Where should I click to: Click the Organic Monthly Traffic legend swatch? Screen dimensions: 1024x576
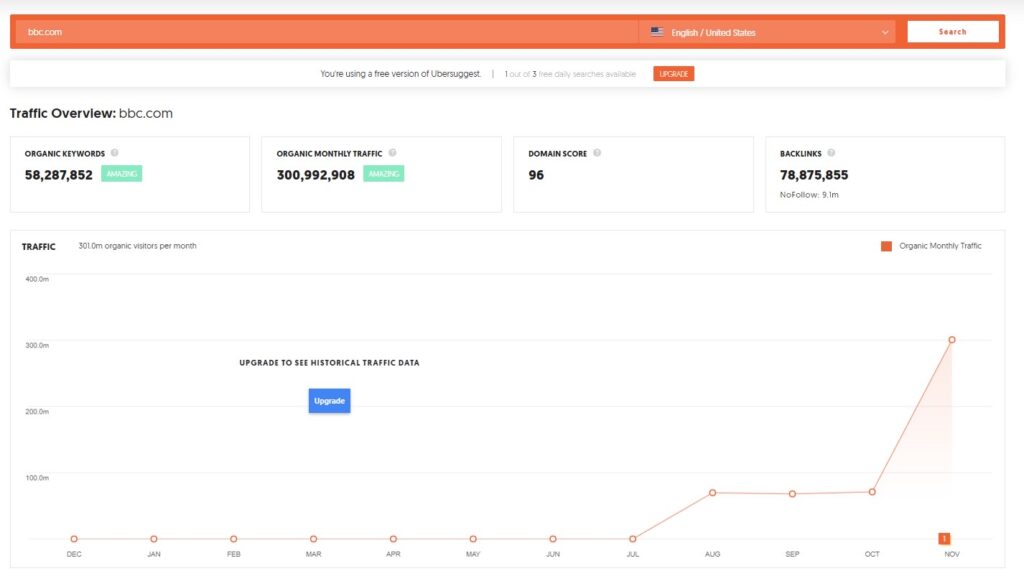coord(886,246)
